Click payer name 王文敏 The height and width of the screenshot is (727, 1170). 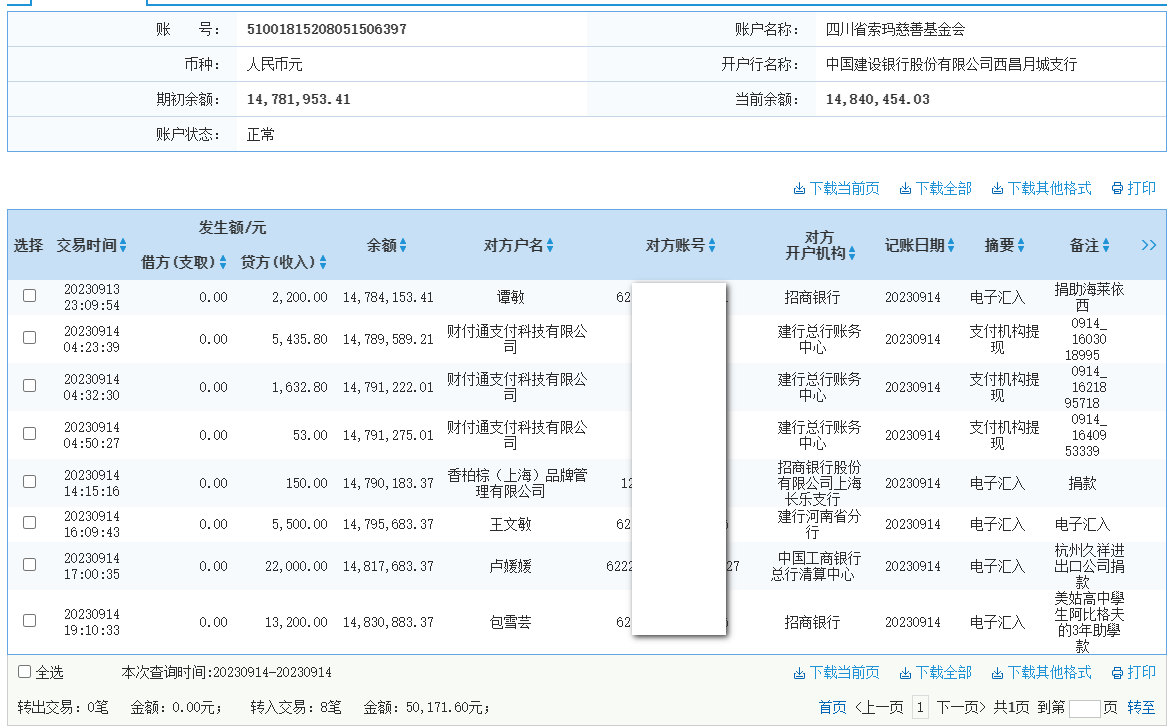(x=510, y=525)
